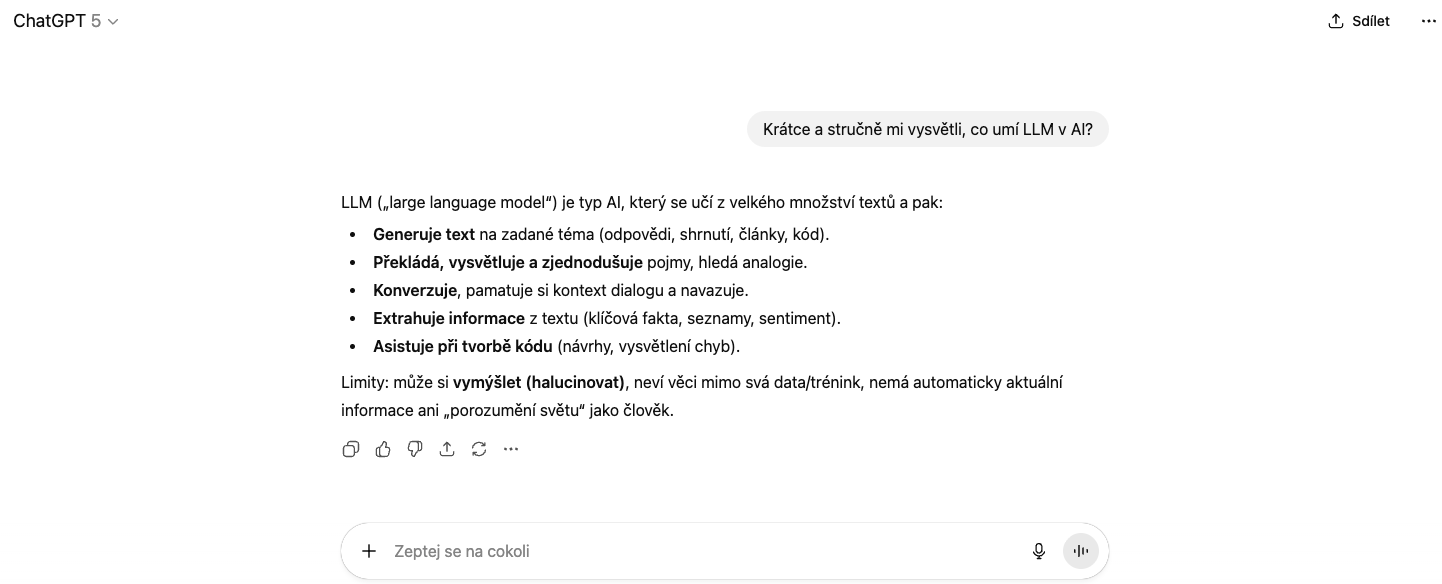
Task: Rate the answer with thumbs down
Action: [415, 449]
